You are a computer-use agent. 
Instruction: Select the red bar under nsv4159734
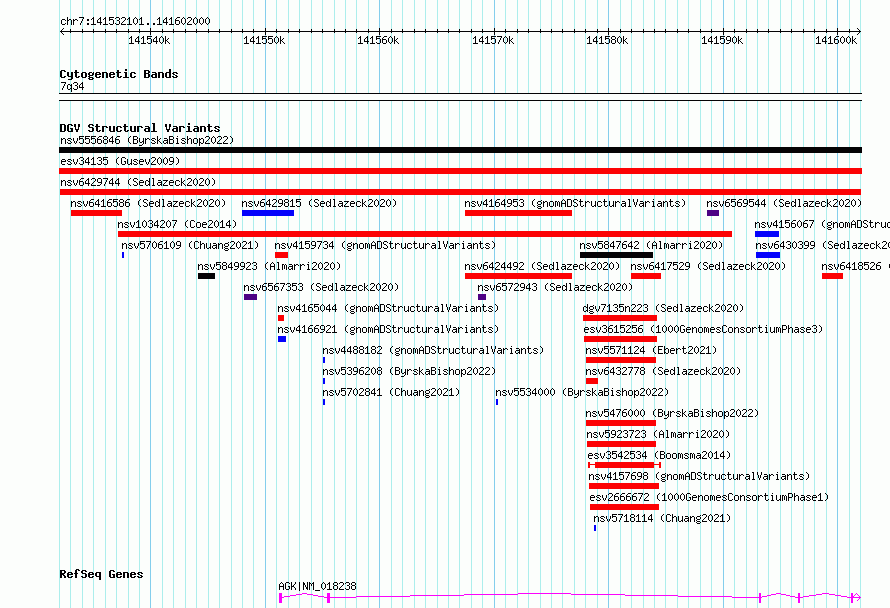tap(282, 255)
